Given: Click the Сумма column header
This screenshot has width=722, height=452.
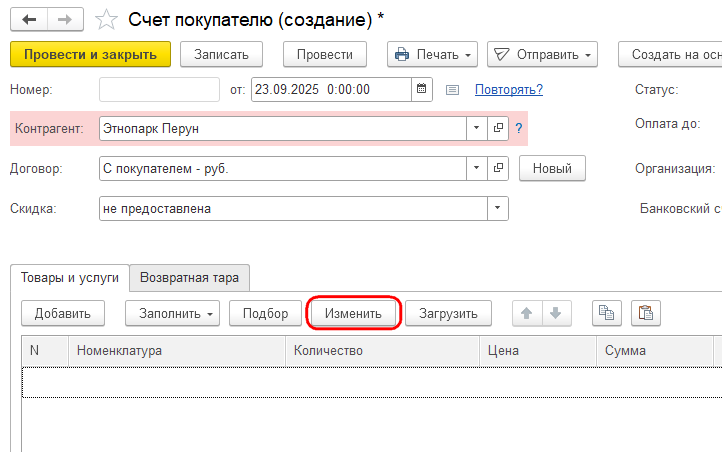Looking at the screenshot, I should [655, 351].
